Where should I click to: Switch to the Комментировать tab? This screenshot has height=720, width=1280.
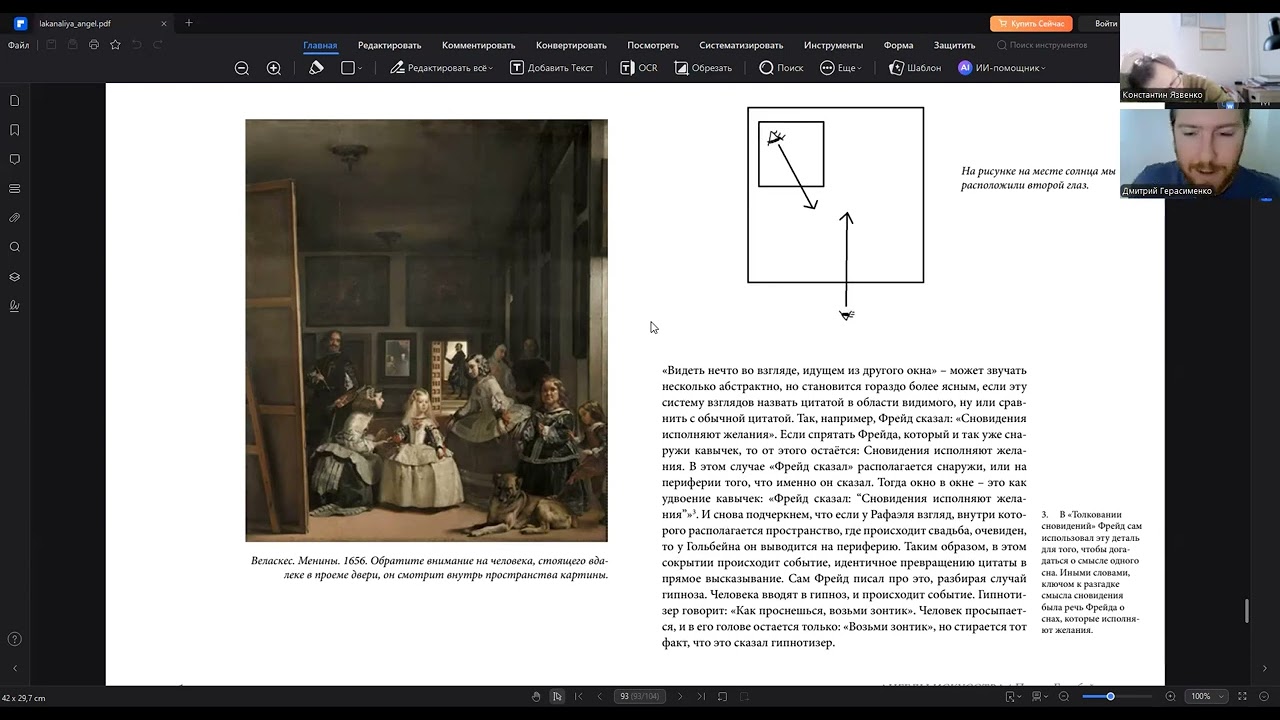[478, 45]
